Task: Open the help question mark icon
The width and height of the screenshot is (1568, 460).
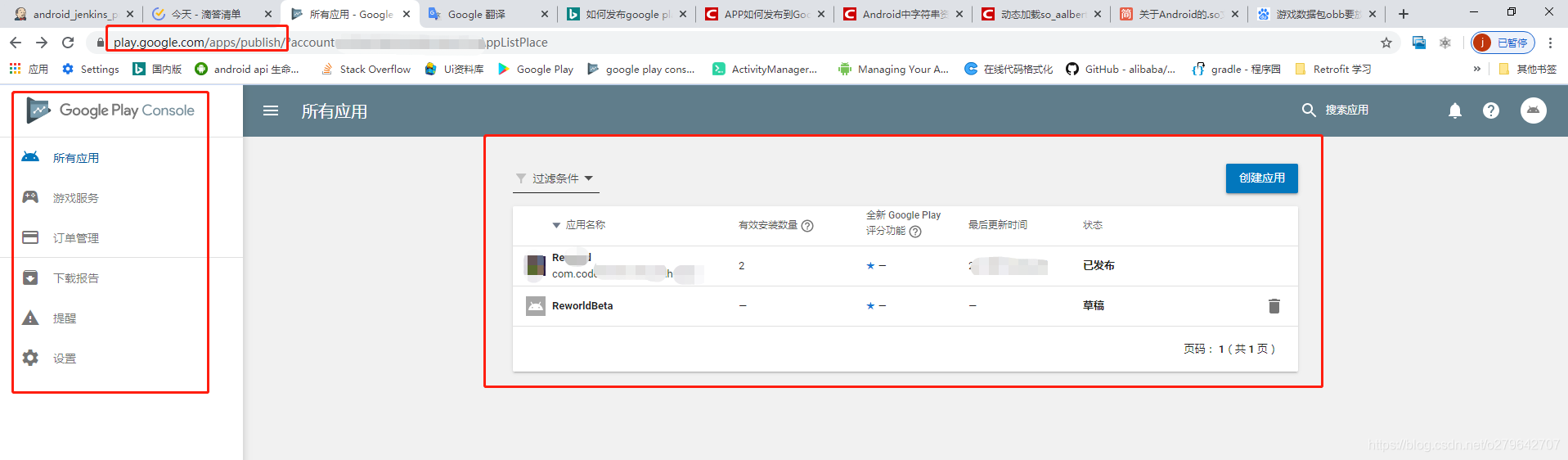Action: 1491,110
